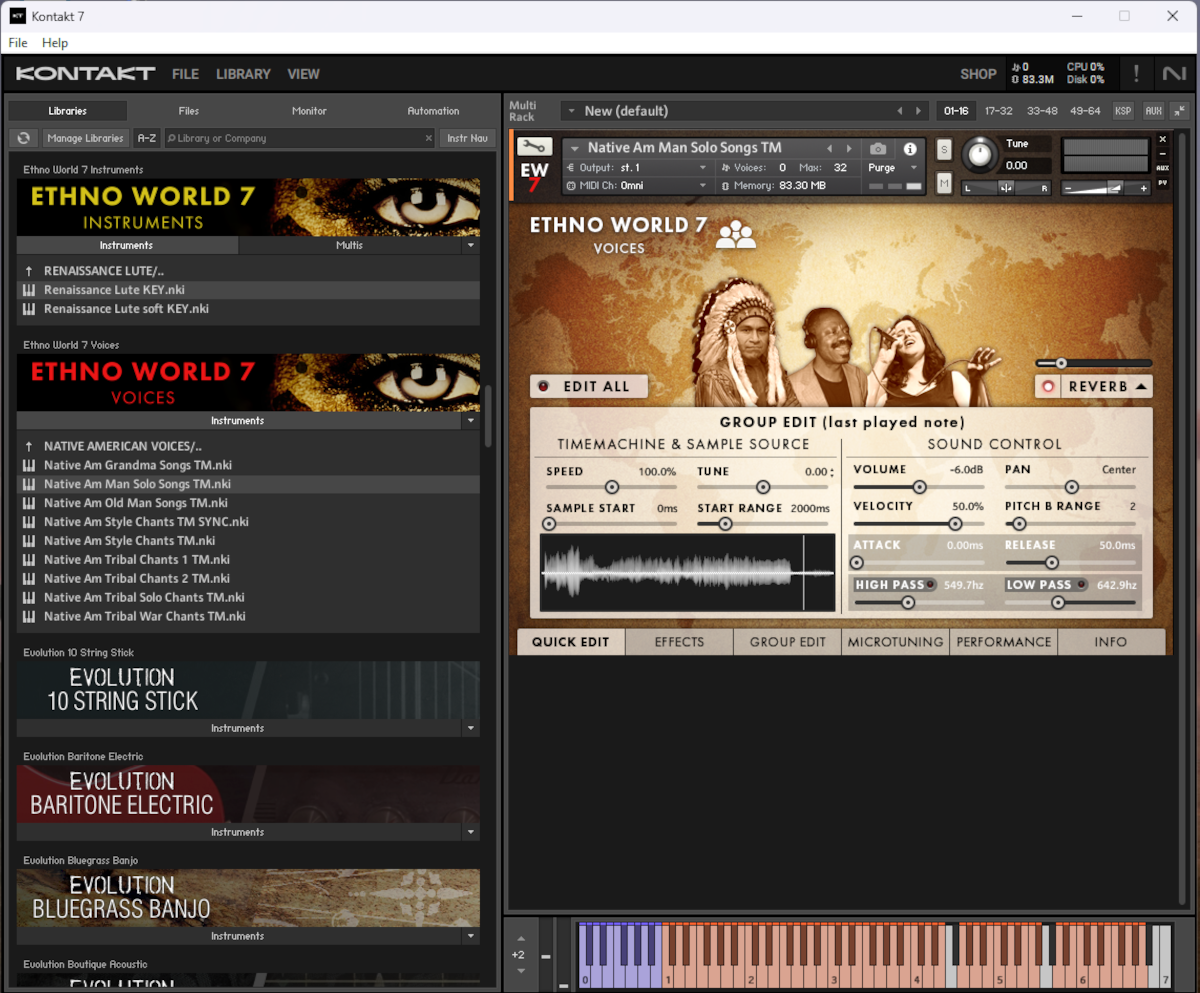Load next instrument with right arrow
Viewport: 1200px width, 993px height.
point(847,148)
